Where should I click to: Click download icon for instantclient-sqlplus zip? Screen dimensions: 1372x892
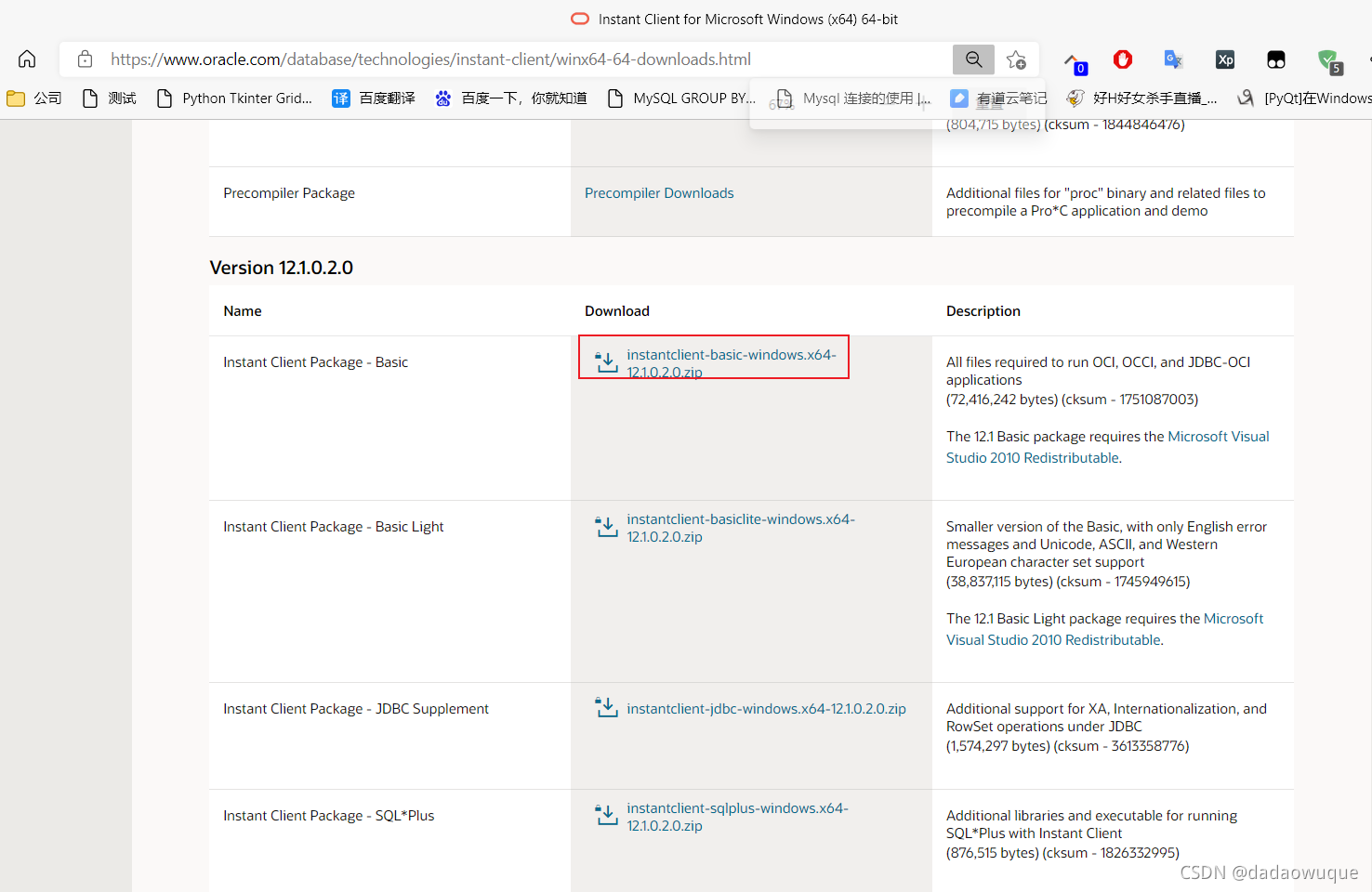(606, 816)
